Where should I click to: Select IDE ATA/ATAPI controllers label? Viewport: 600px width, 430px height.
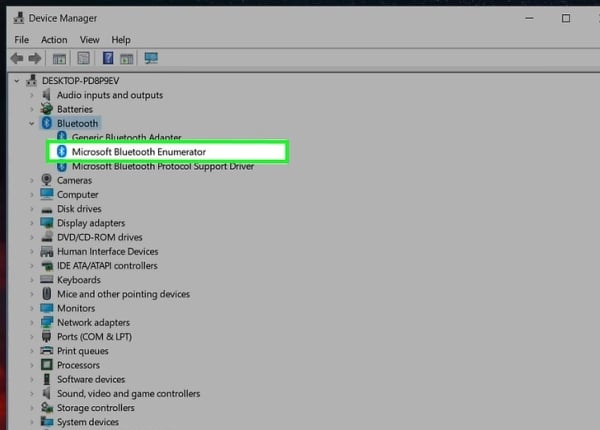tap(107, 265)
